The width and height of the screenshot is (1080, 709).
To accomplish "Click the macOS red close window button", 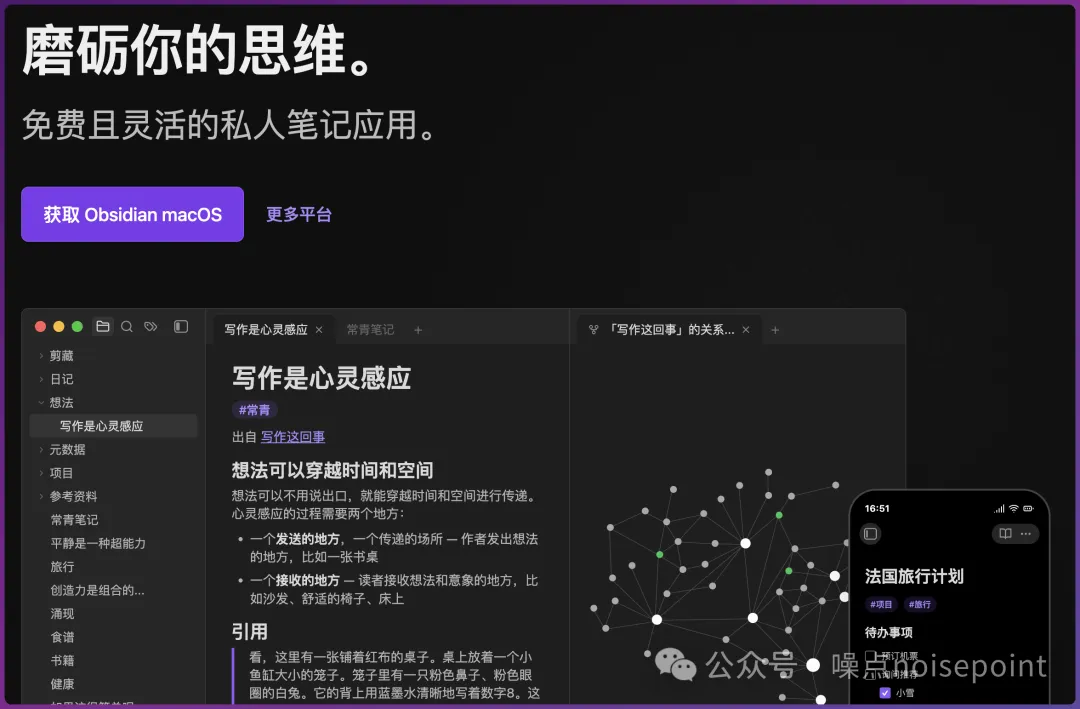I will coord(41,327).
